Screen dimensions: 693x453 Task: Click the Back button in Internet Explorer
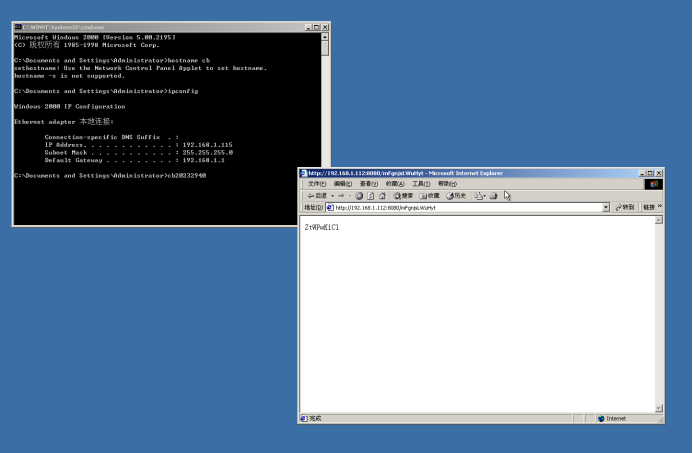pos(317,196)
